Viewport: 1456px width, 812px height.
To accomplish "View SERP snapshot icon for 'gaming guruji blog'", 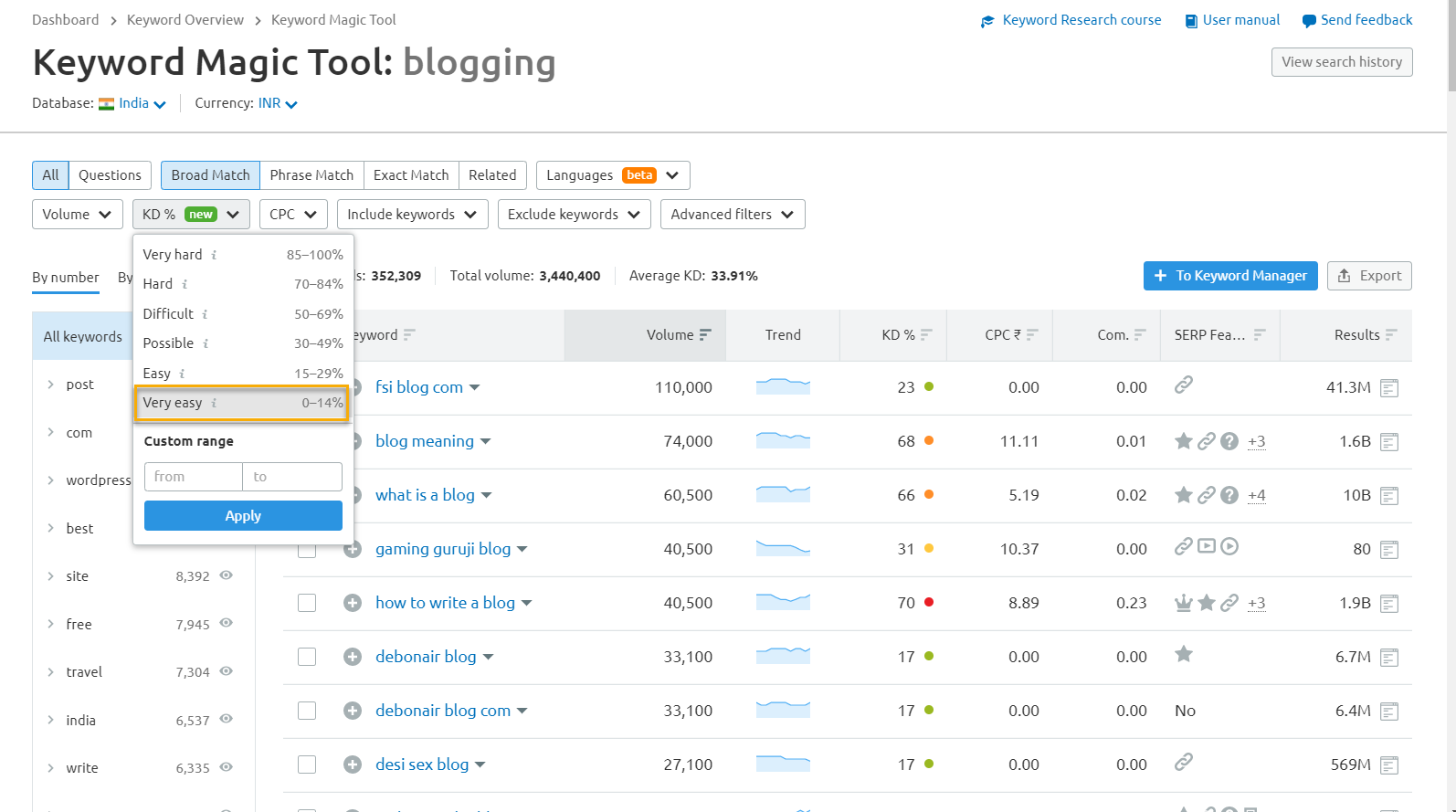I will (1389, 550).
